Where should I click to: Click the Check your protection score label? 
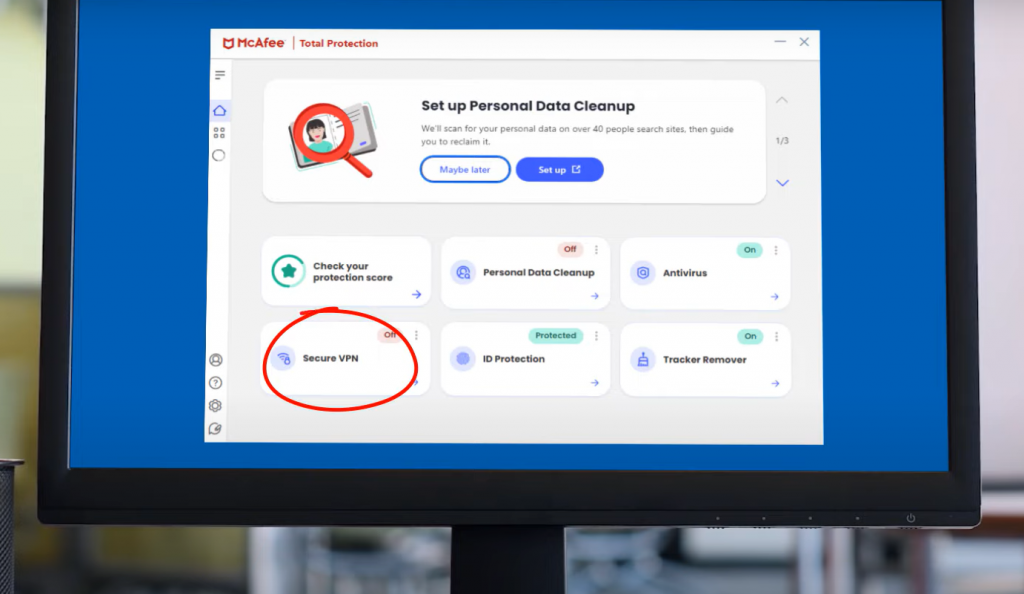point(353,272)
